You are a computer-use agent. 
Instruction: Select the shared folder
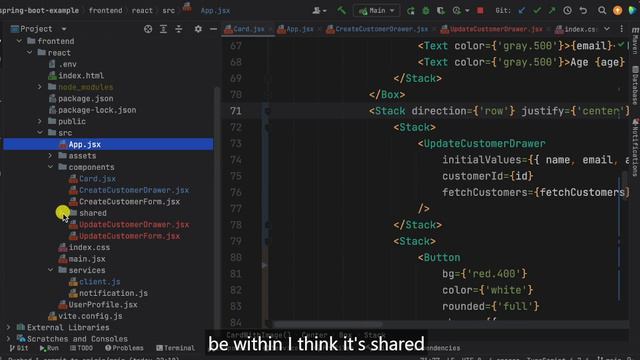tap(88, 213)
